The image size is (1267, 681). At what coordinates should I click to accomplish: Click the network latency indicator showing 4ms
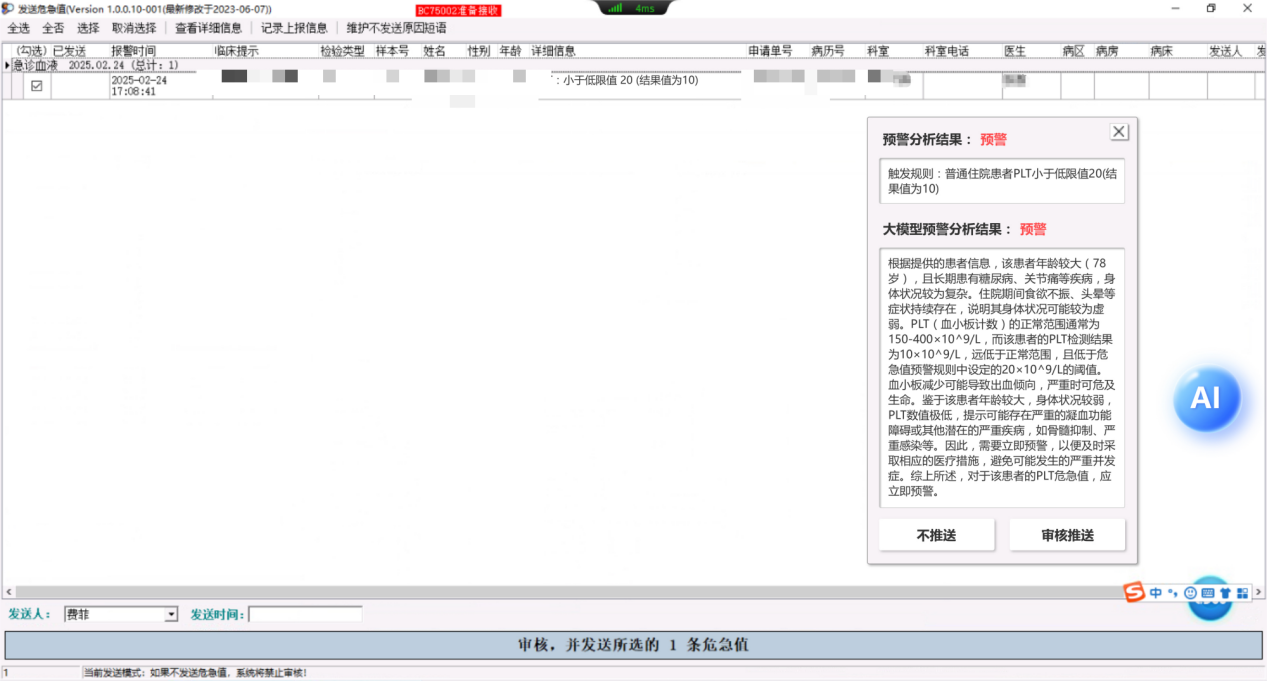coord(635,7)
